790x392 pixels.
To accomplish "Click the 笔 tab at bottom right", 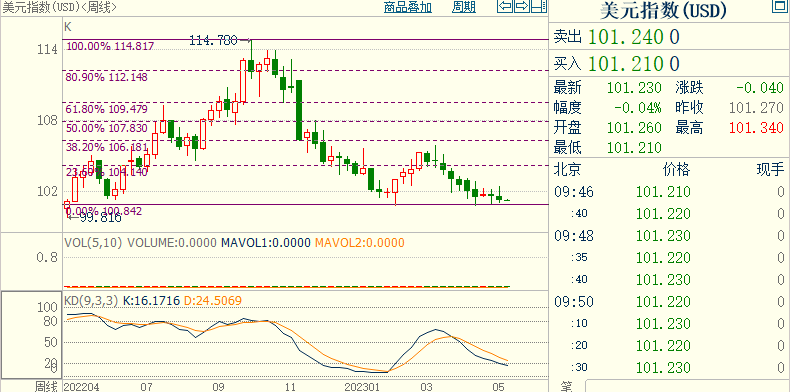I will (x=566, y=387).
